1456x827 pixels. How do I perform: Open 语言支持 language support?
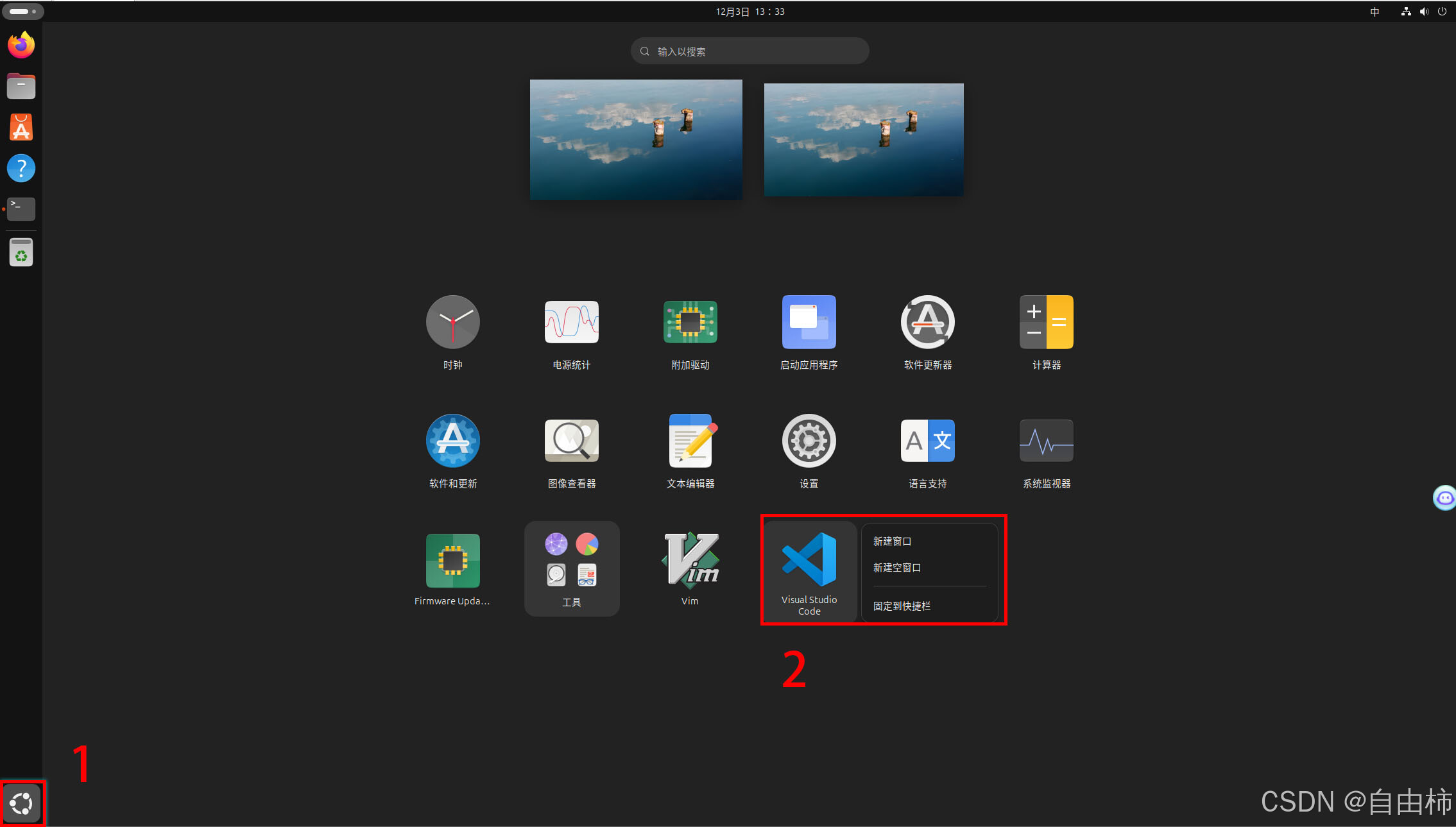(928, 441)
